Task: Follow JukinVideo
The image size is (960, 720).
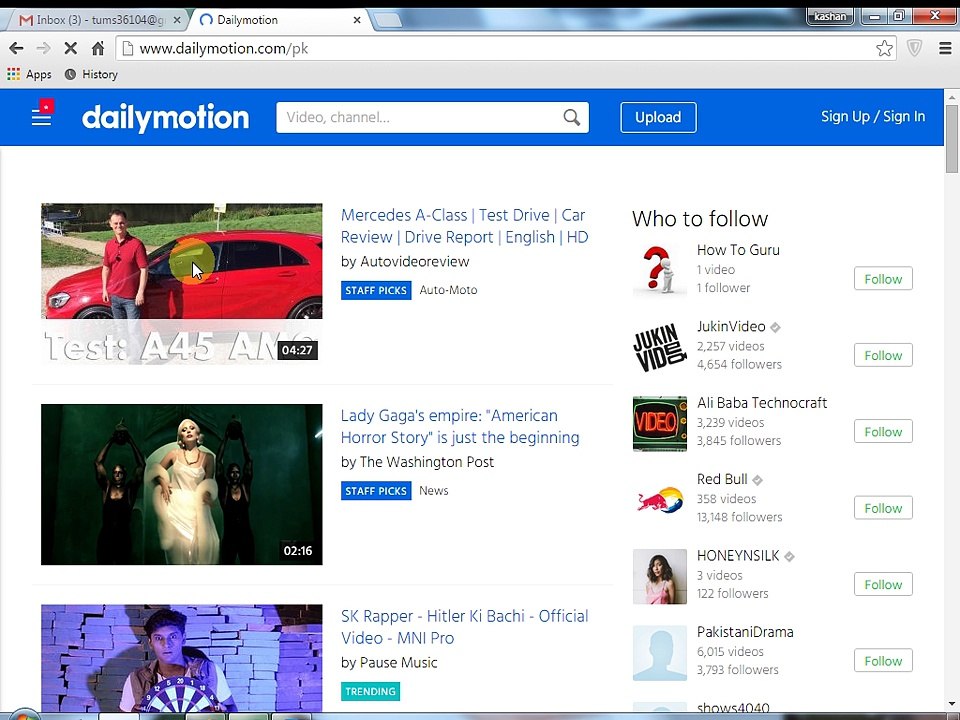Action: tap(883, 355)
